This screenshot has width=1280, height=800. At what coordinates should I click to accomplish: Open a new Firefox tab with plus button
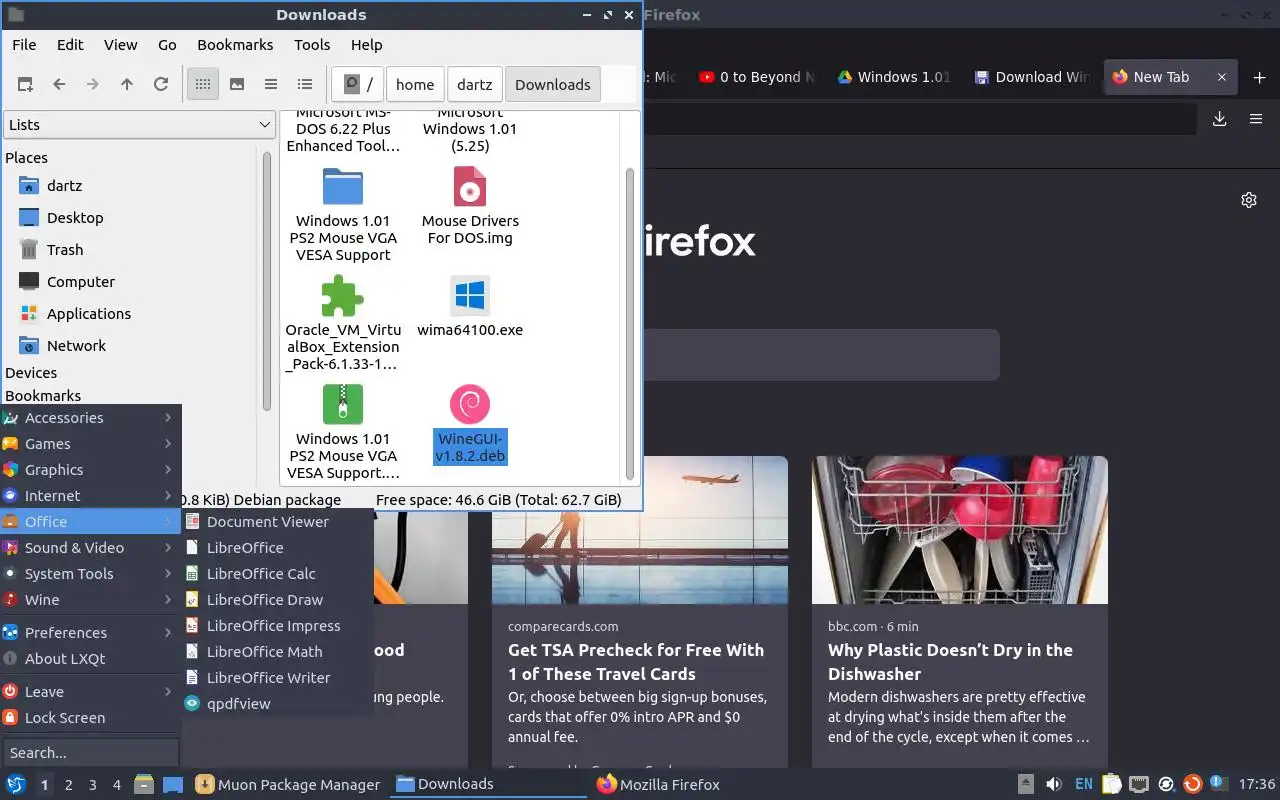pyautogui.click(x=1259, y=77)
